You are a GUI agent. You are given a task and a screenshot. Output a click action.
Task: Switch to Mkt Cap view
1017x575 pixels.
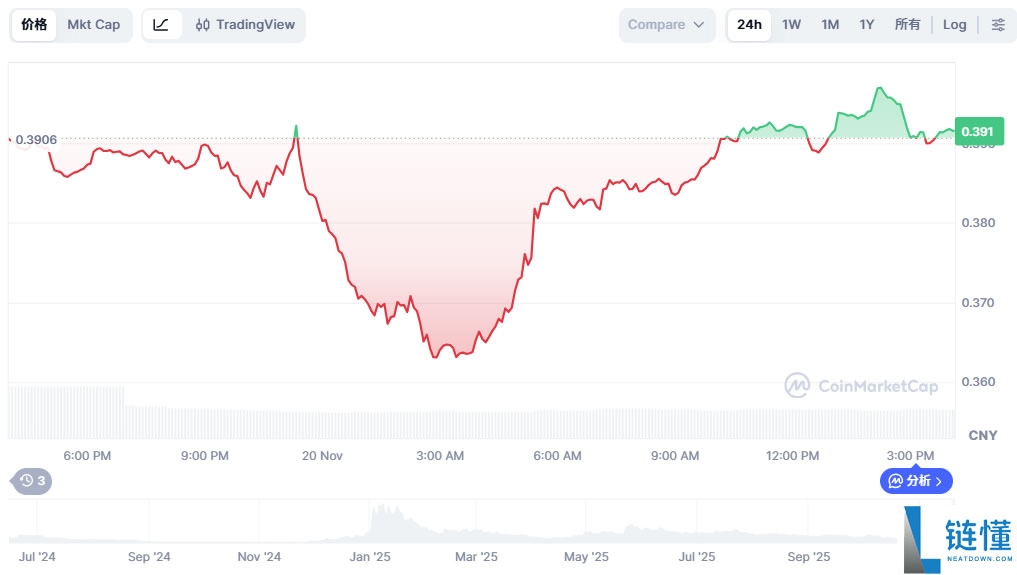(x=93, y=25)
